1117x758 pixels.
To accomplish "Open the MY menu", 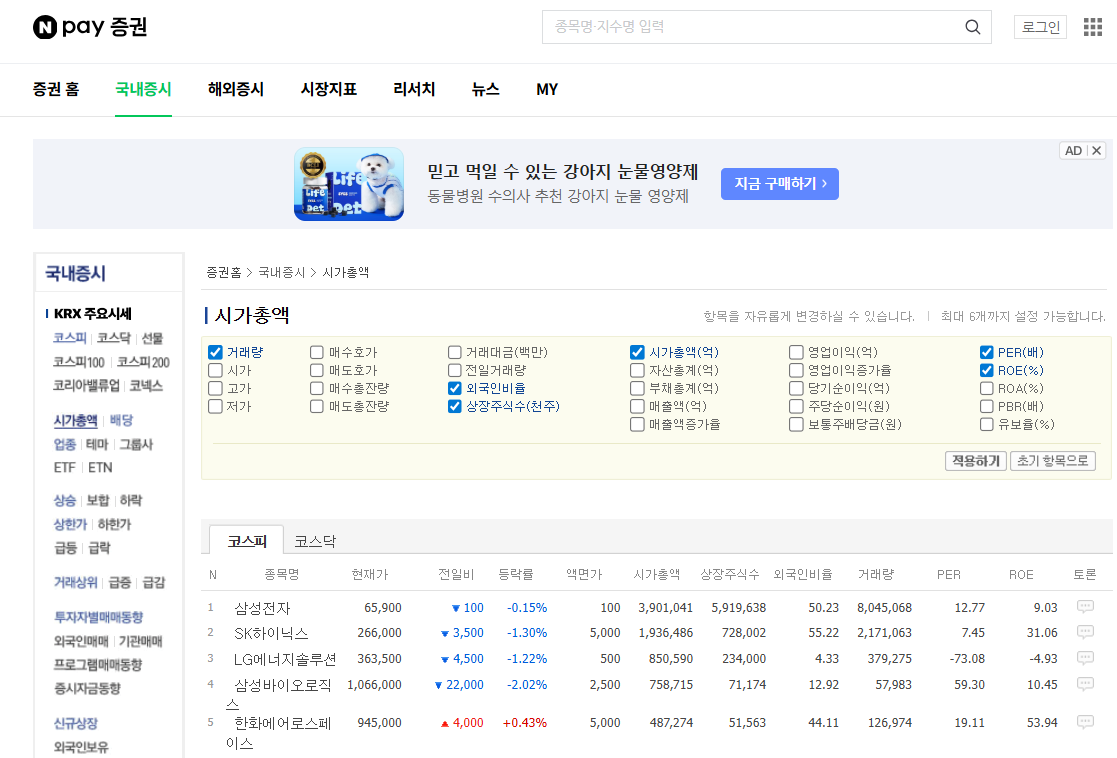I will [547, 89].
